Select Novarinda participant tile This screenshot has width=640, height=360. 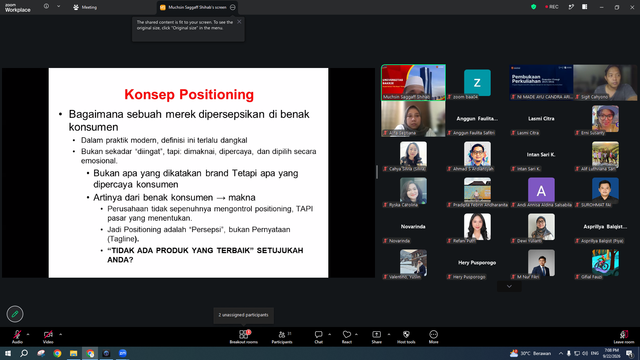point(413,227)
